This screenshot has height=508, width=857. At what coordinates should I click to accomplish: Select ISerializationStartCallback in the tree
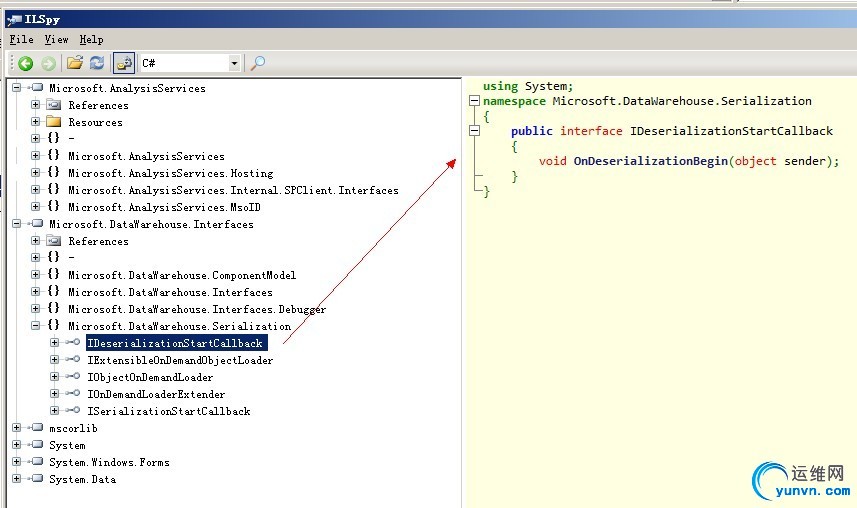coord(168,411)
